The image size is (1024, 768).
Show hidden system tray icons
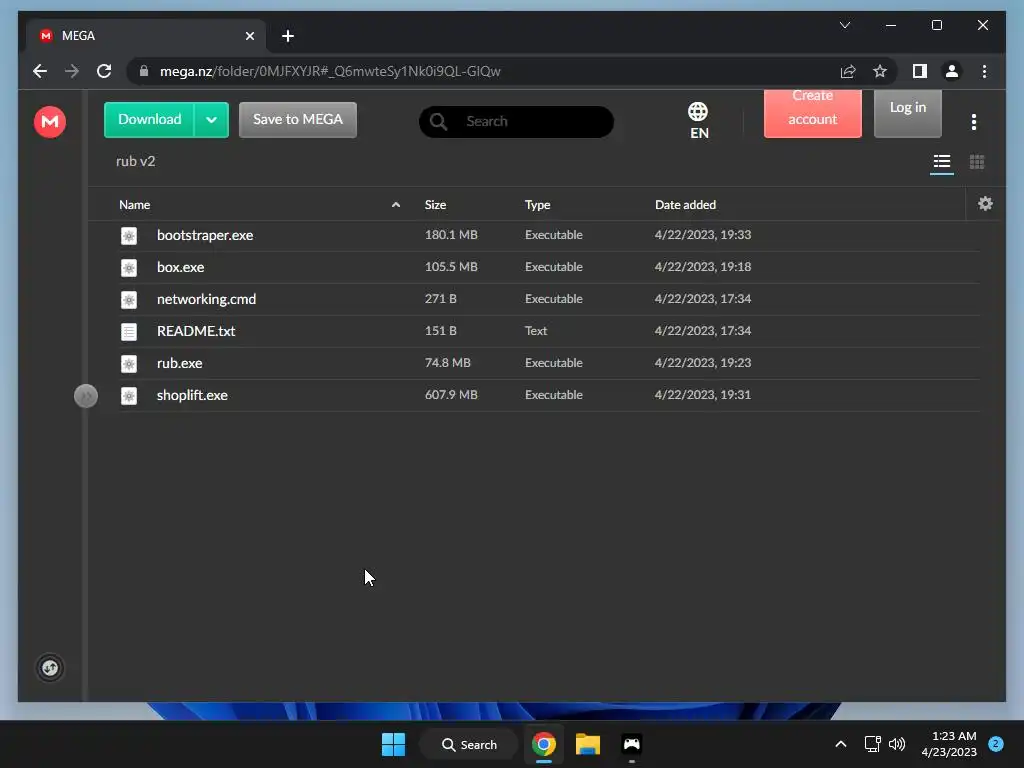[840, 744]
